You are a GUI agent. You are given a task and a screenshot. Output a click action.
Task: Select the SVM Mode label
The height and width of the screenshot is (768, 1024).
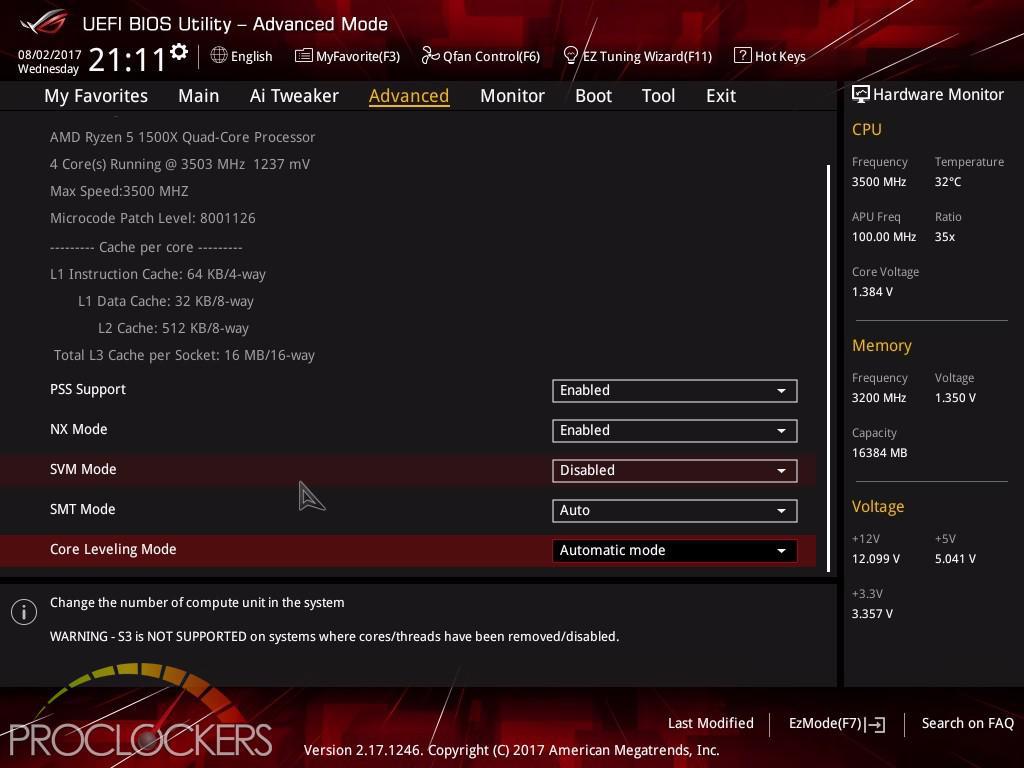[x=83, y=469]
